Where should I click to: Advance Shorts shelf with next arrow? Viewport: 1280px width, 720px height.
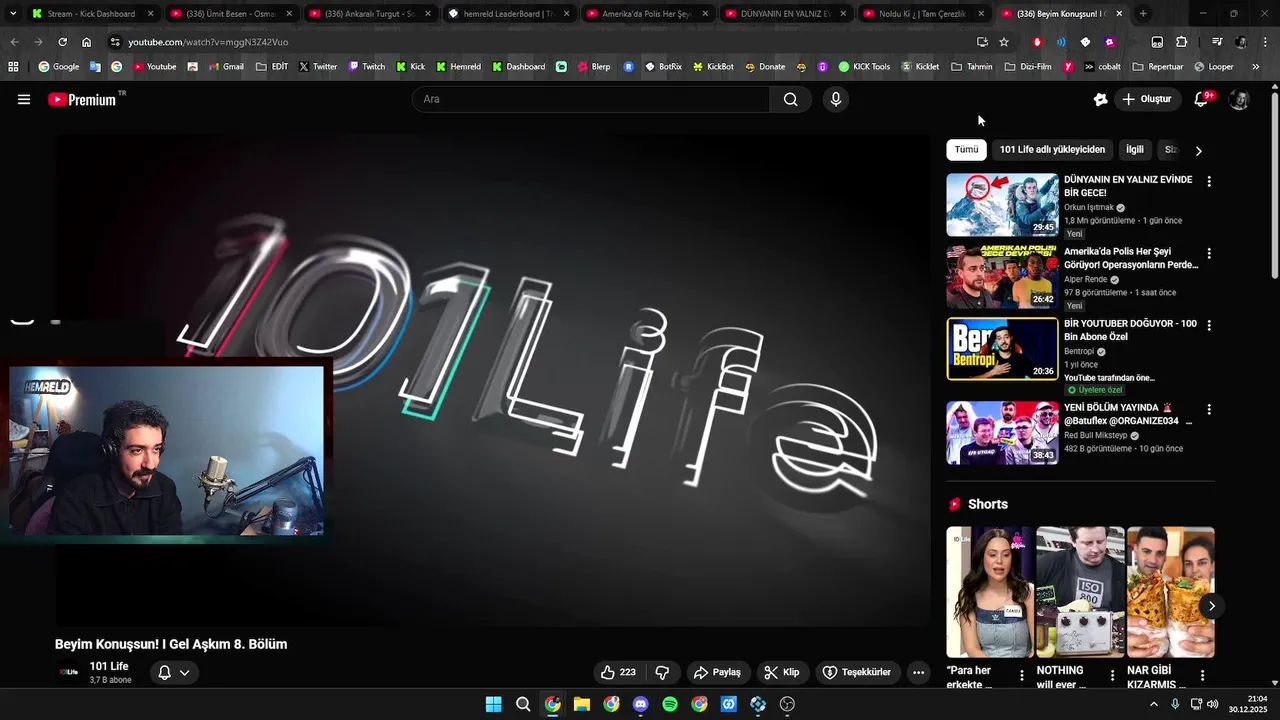coord(1211,606)
